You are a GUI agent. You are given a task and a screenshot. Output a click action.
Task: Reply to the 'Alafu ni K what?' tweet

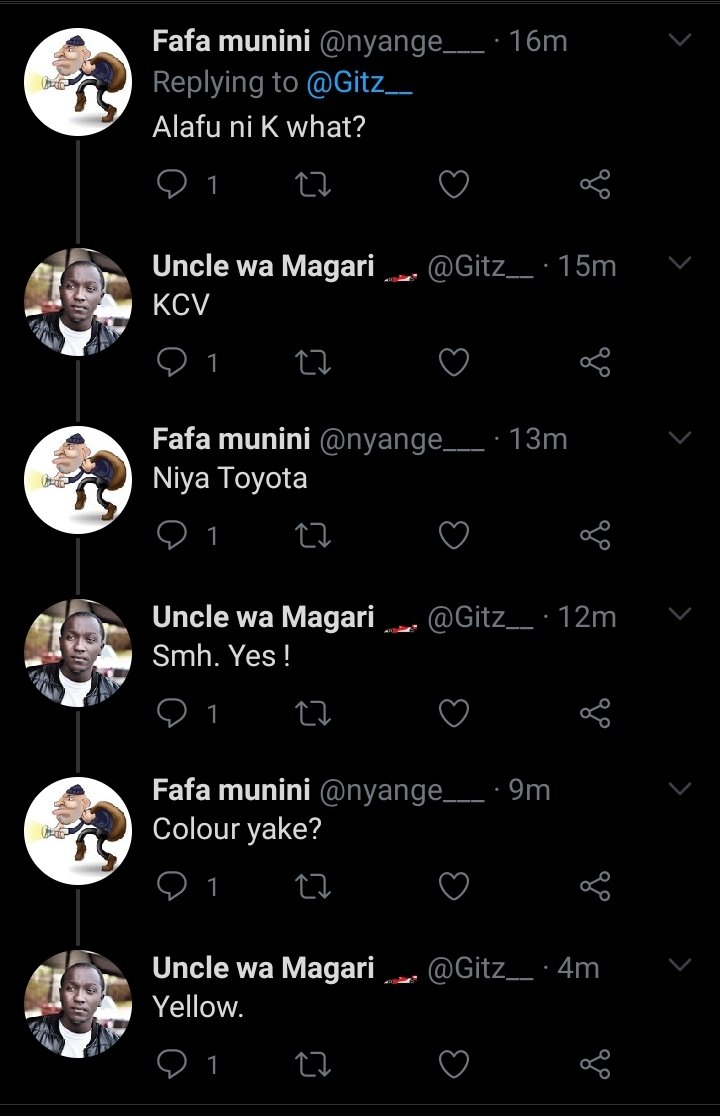[x=171, y=184]
